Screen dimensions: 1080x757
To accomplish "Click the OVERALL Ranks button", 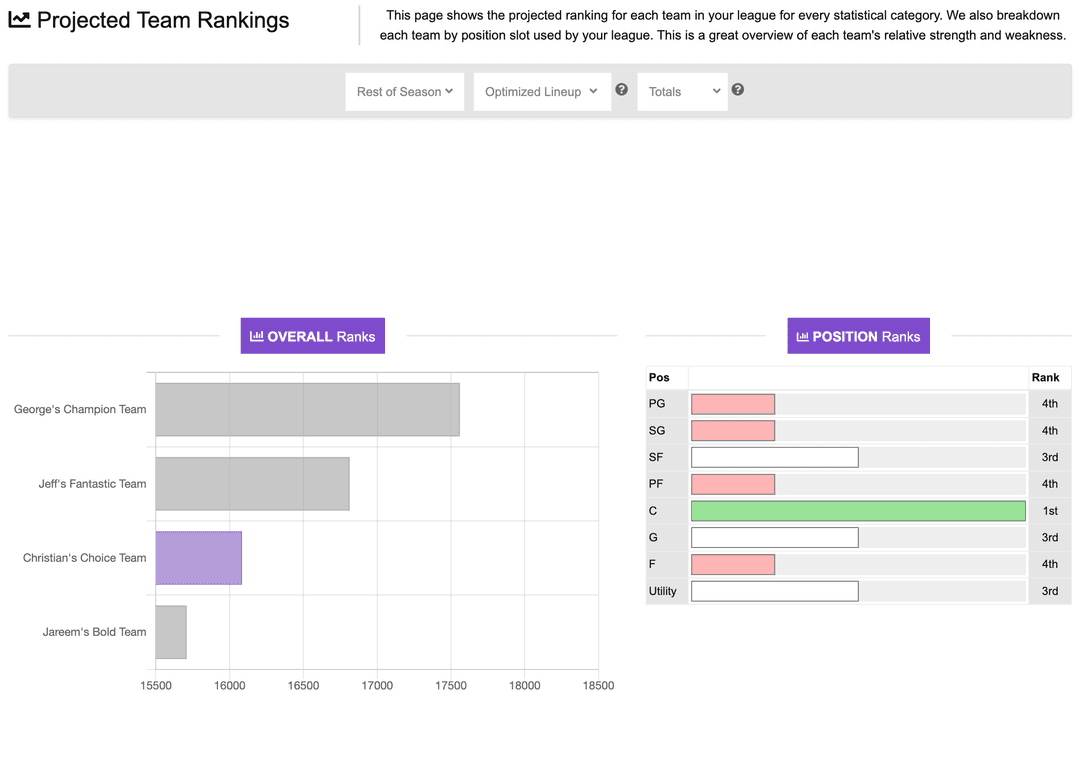I will coord(312,336).
